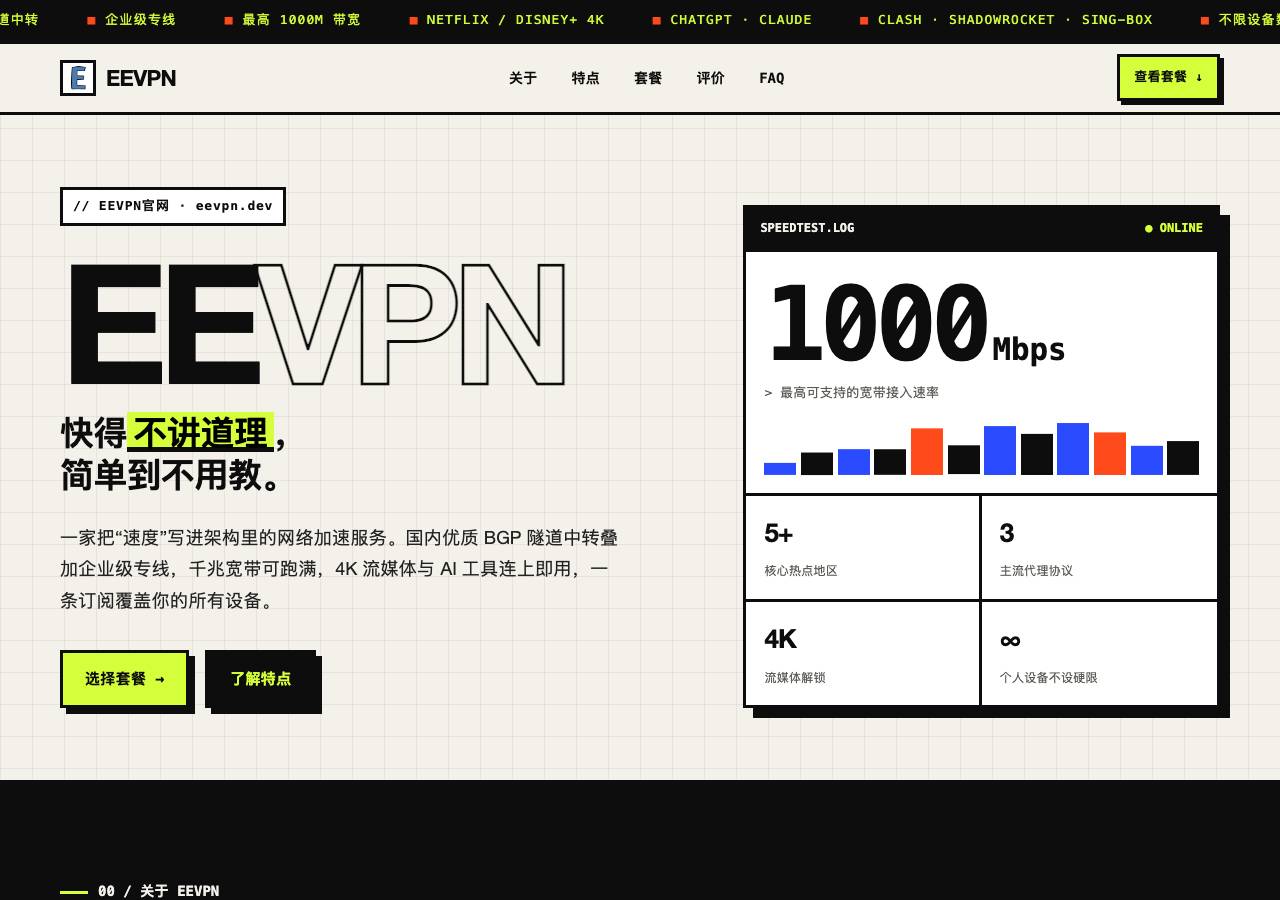Click CHATGPT · CLAUDE ticker item

[741, 20]
